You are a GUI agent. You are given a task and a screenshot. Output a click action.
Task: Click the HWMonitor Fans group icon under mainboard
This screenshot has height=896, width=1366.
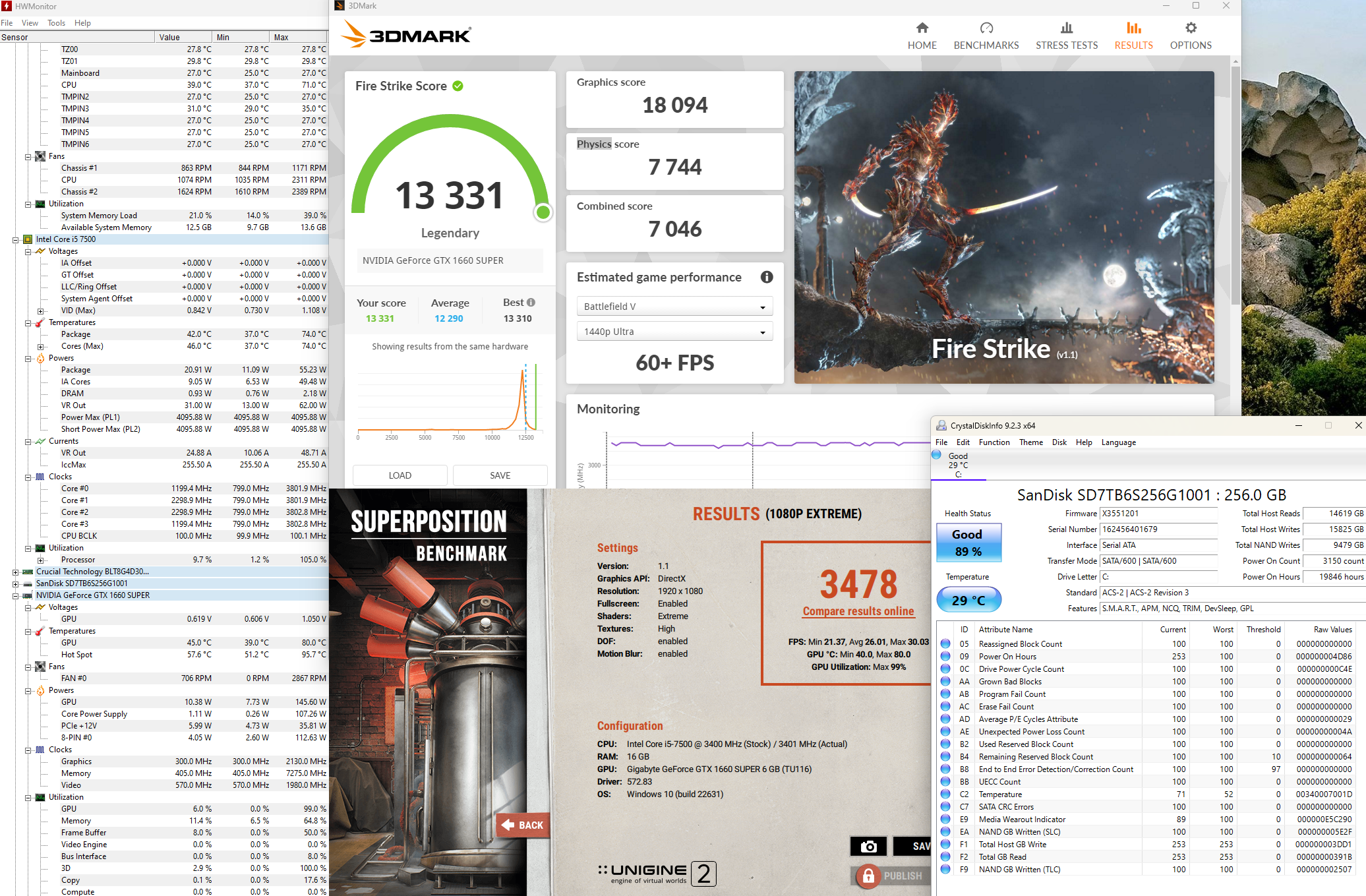[x=40, y=156]
